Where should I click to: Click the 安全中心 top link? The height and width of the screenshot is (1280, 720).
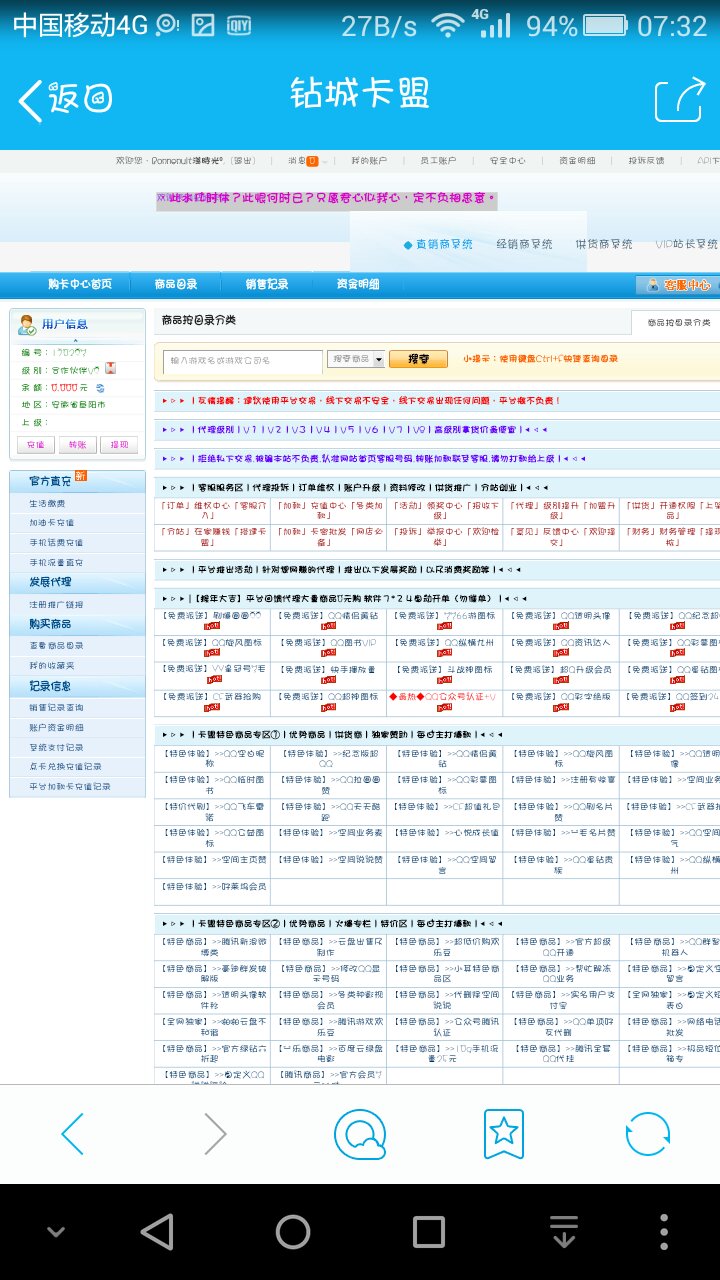tap(507, 161)
